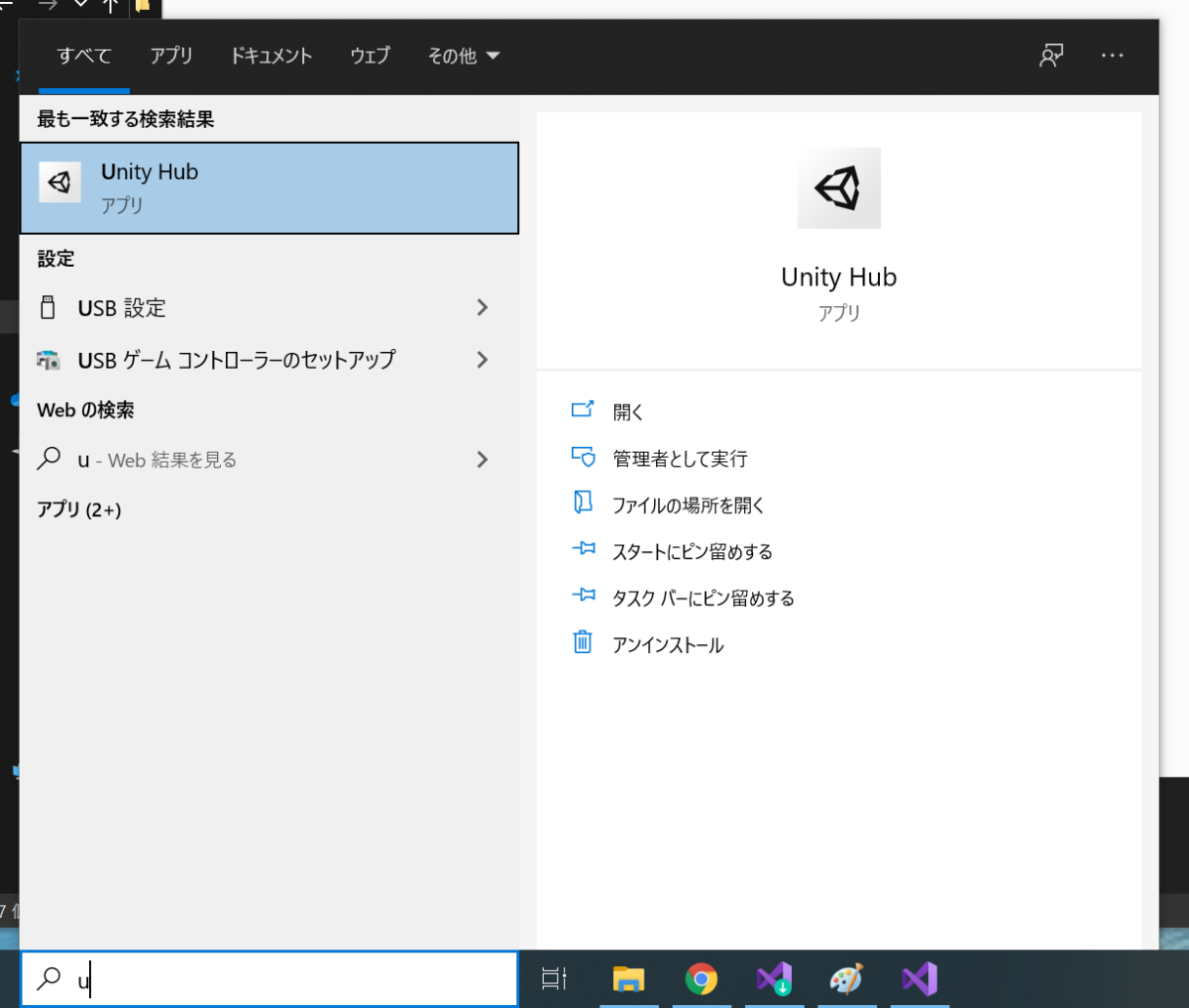
Task: Click the game controller setup icon
Action: (x=48, y=360)
